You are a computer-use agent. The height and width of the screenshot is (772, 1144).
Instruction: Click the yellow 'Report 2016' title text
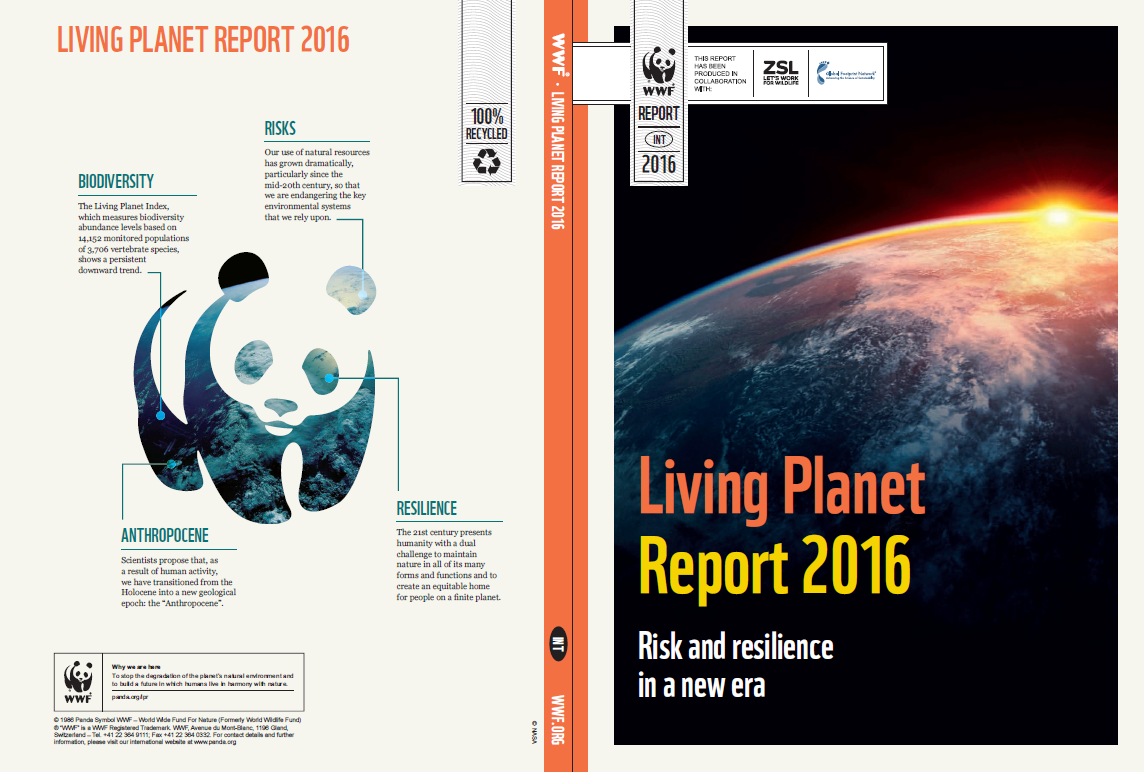[774, 565]
